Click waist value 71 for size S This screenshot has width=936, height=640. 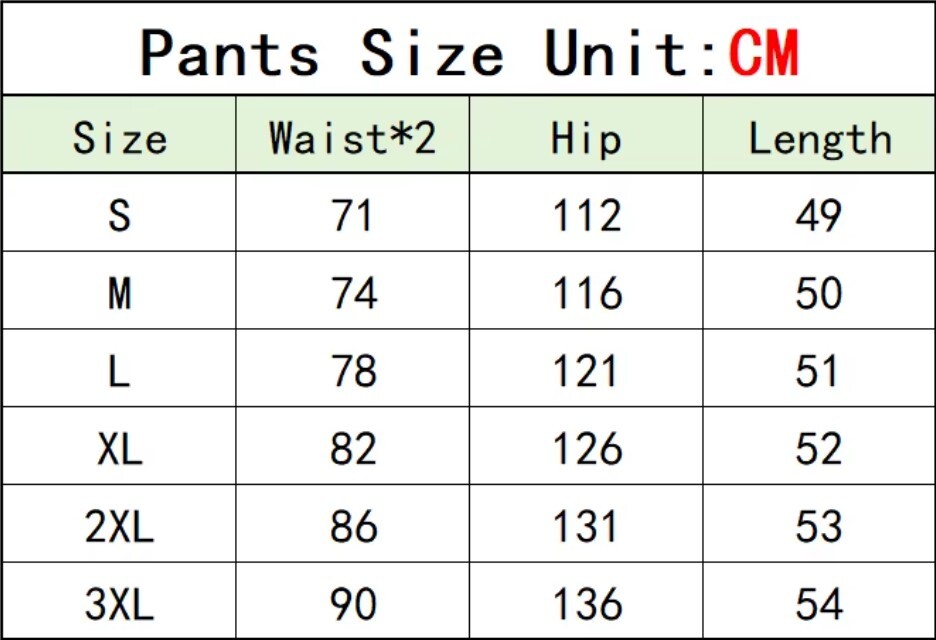353,215
